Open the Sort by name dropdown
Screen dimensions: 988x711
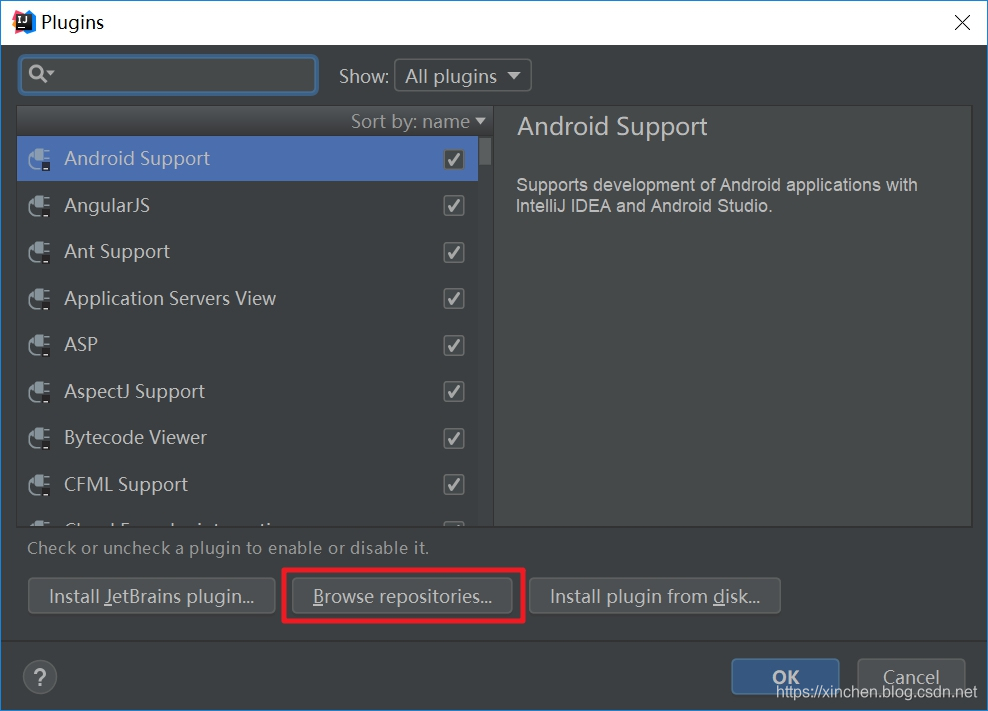point(418,121)
